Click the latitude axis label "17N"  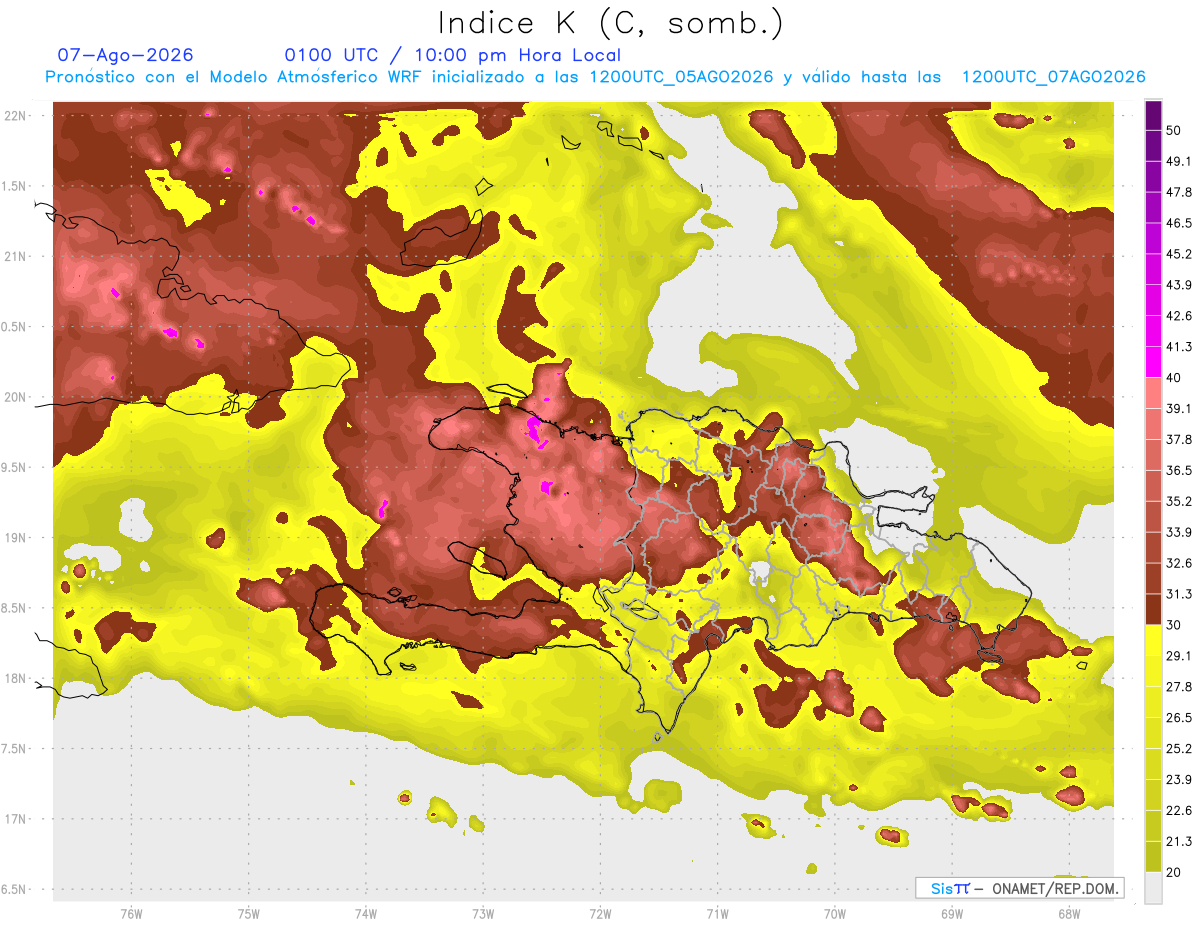15,819
